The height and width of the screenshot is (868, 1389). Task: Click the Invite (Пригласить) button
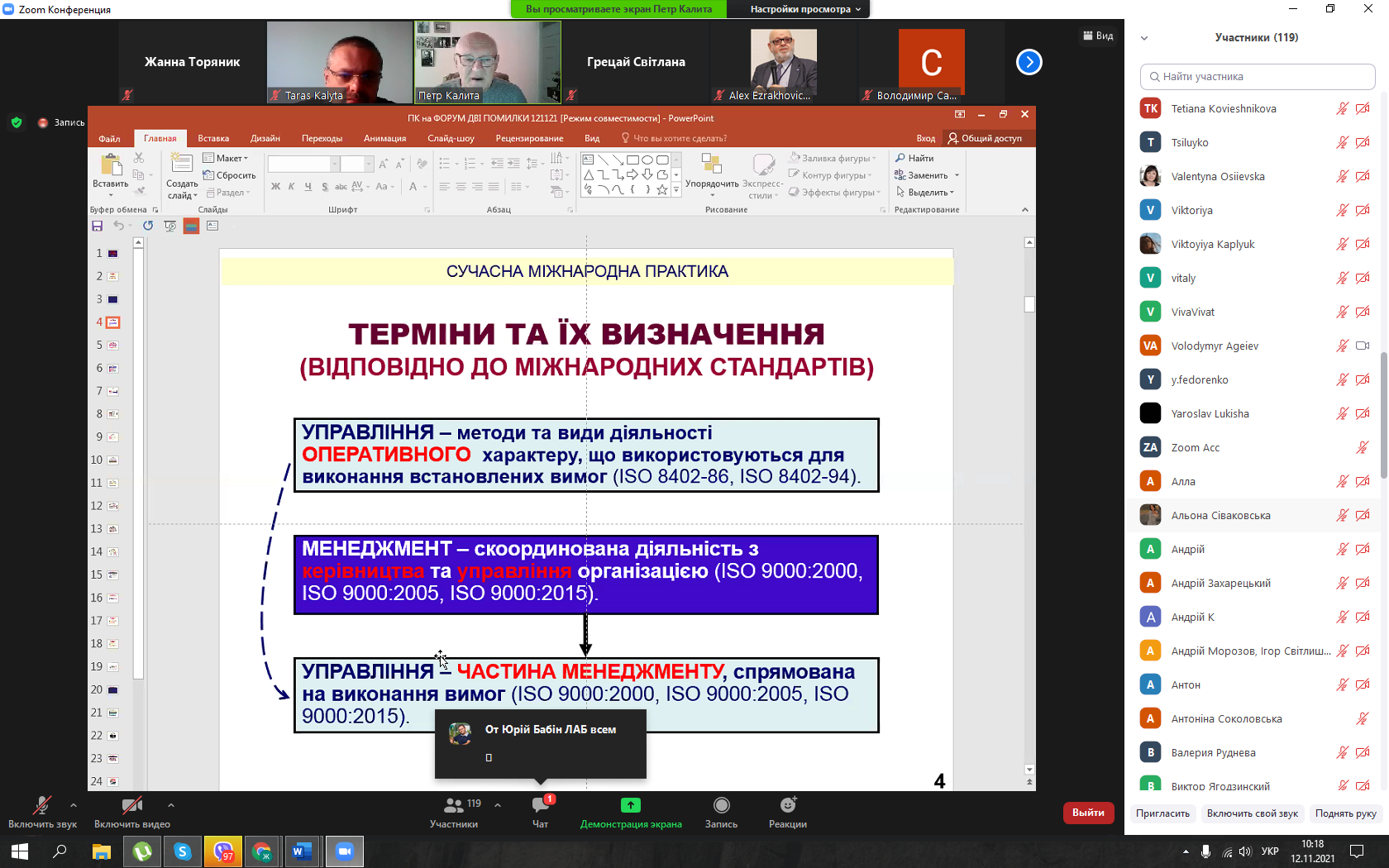pyautogui.click(x=1162, y=813)
